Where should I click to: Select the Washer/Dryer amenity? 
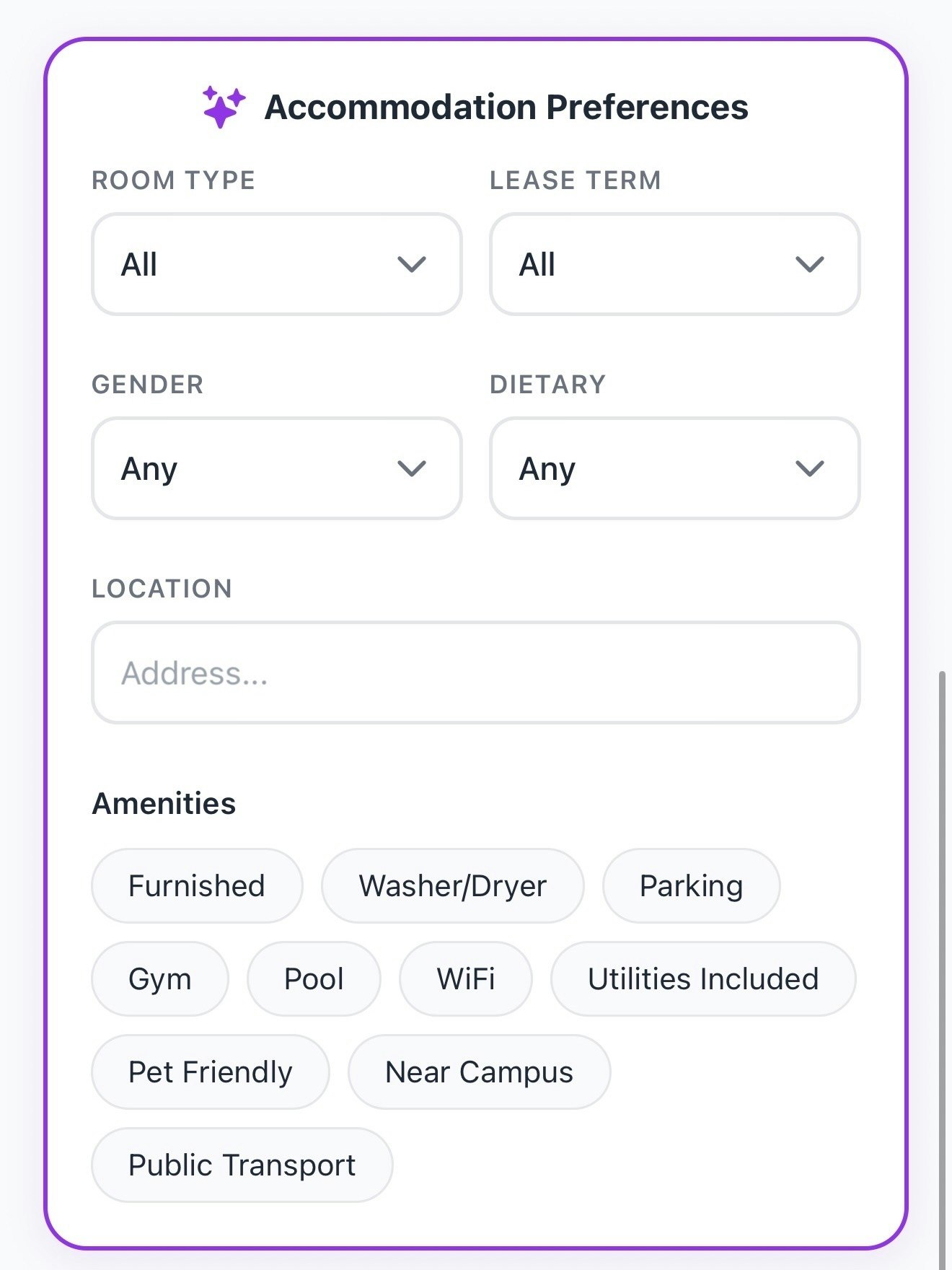452,885
